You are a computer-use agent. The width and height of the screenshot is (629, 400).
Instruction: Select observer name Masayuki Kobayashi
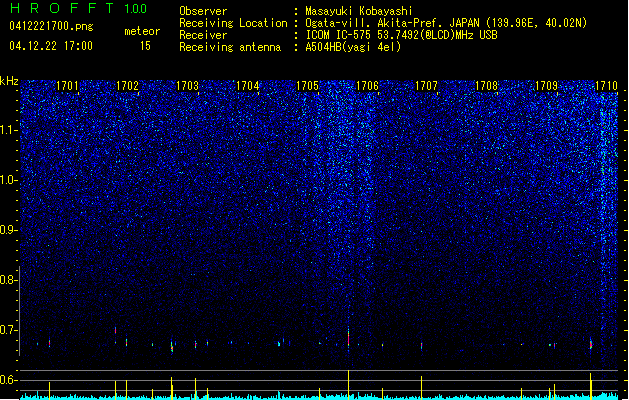point(359,11)
